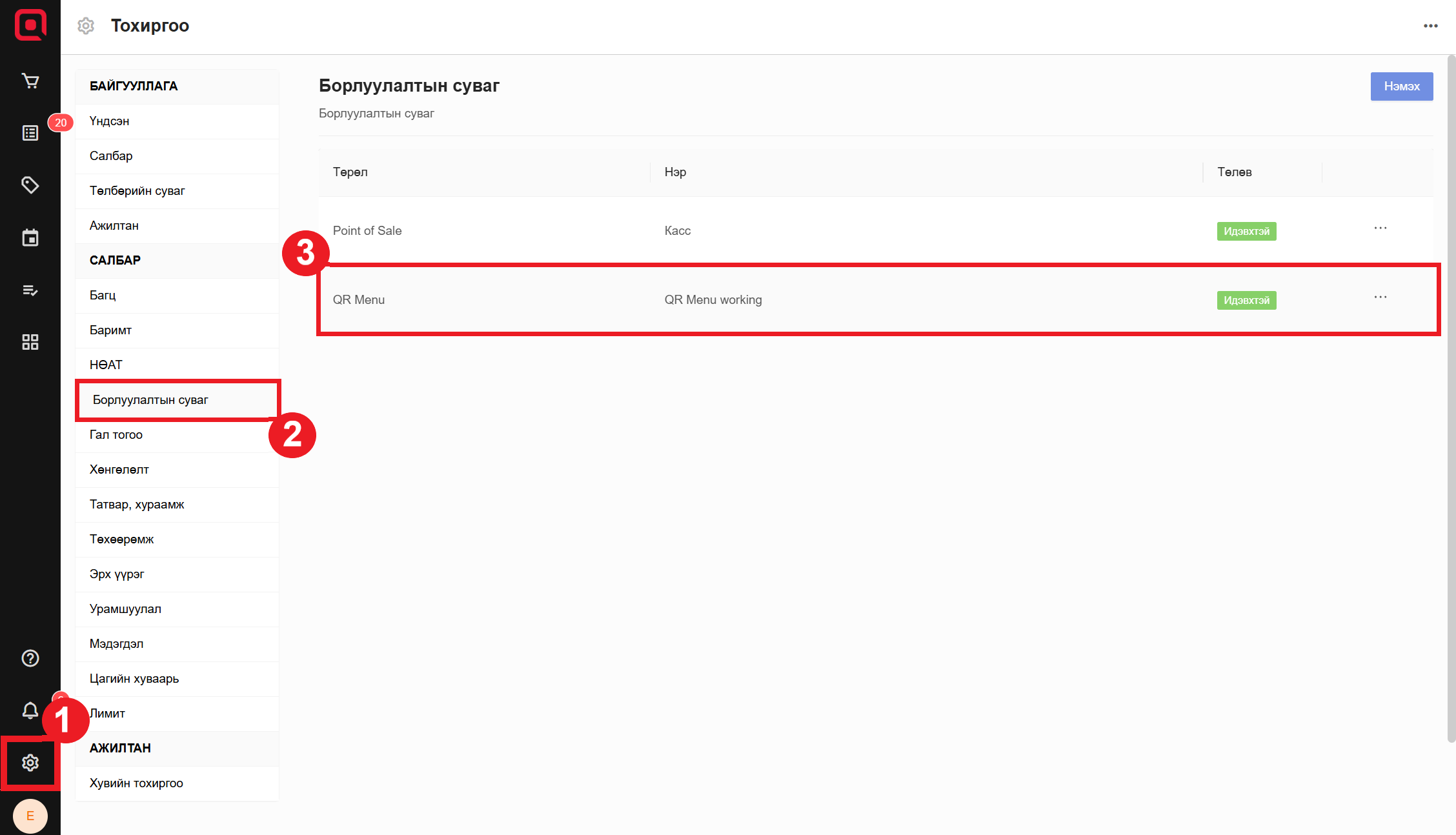Viewport: 1456px width, 835px height.
Task: Click the price tag icon in sidebar
Action: point(30,185)
